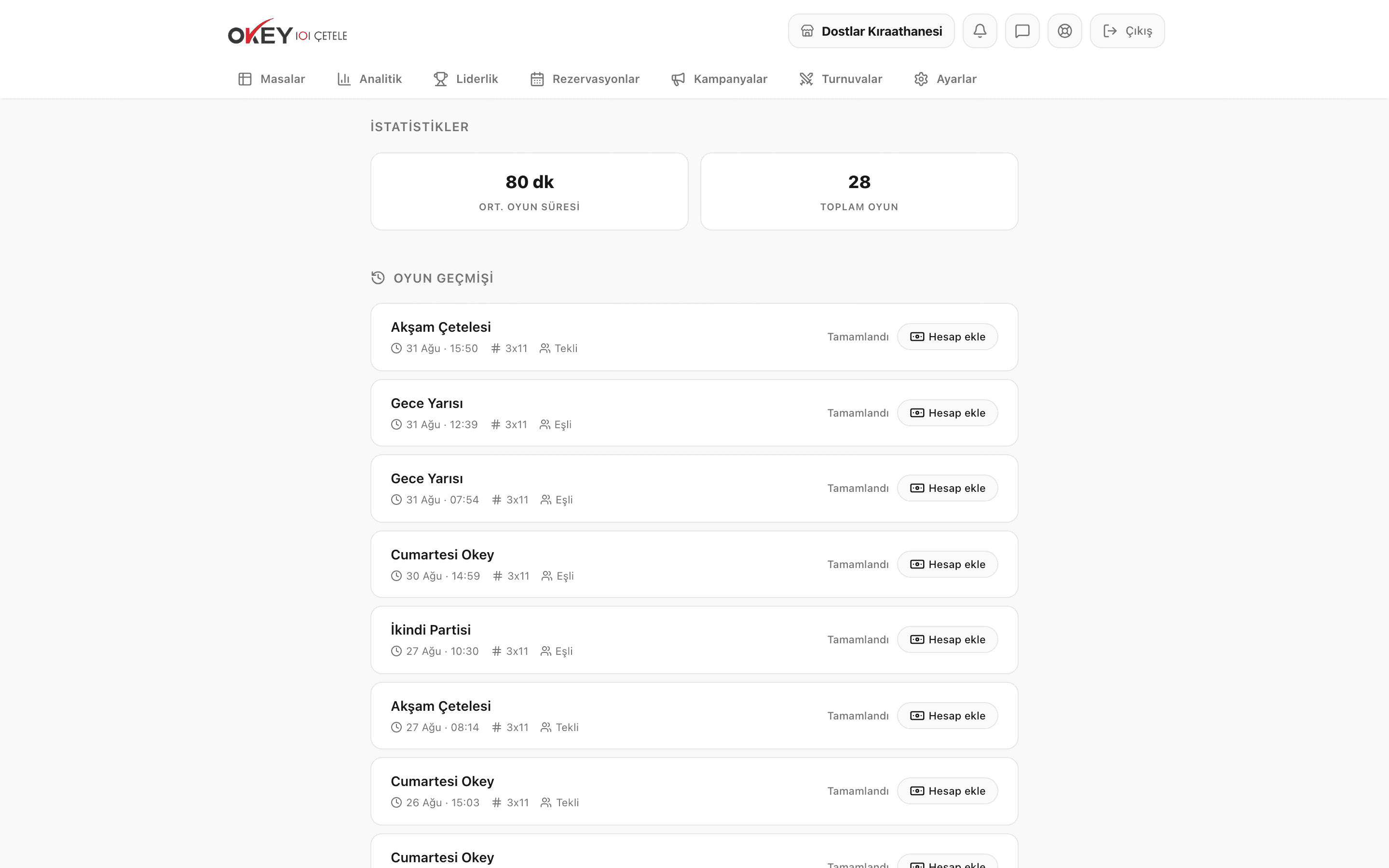The width and height of the screenshot is (1389, 868).
Task: Open the Dostlar Kıraathanesi venue selector
Action: (x=872, y=31)
